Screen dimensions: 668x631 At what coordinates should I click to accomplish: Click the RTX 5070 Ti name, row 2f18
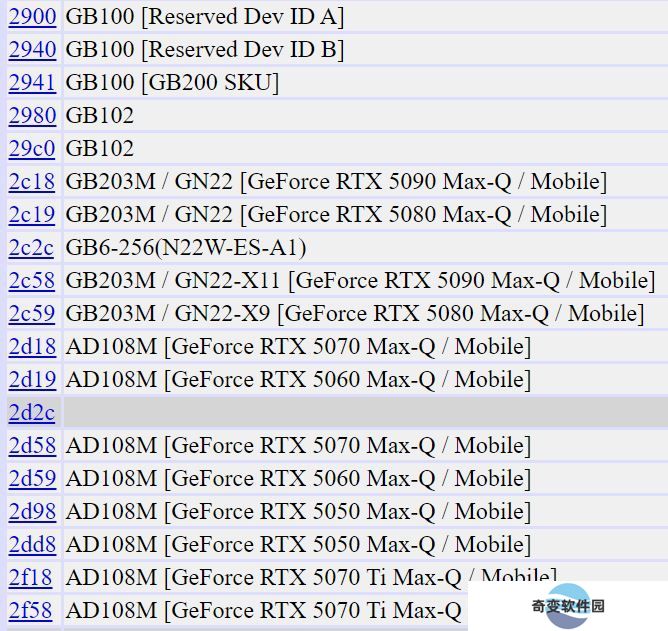[311, 578]
